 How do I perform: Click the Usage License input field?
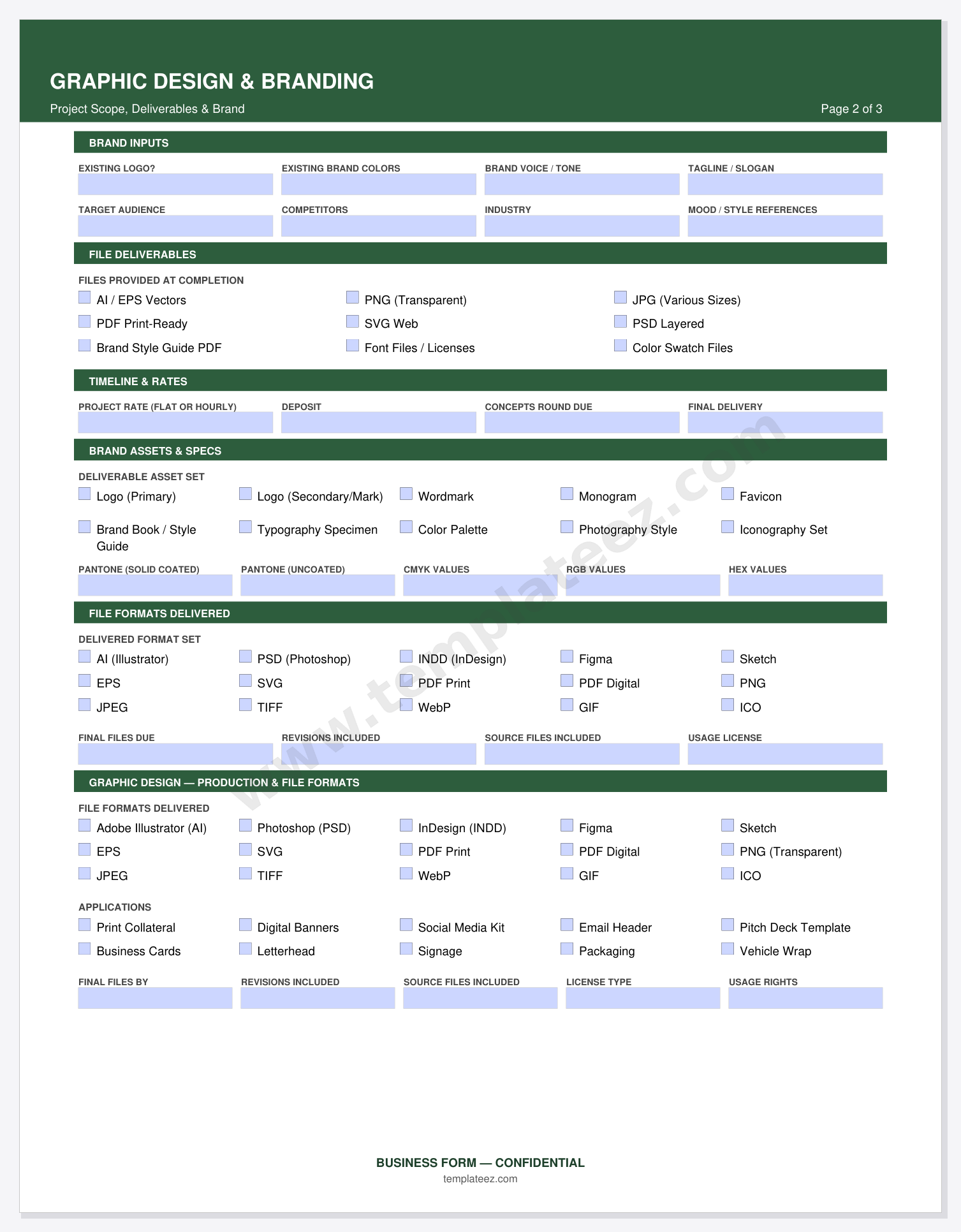(x=785, y=754)
